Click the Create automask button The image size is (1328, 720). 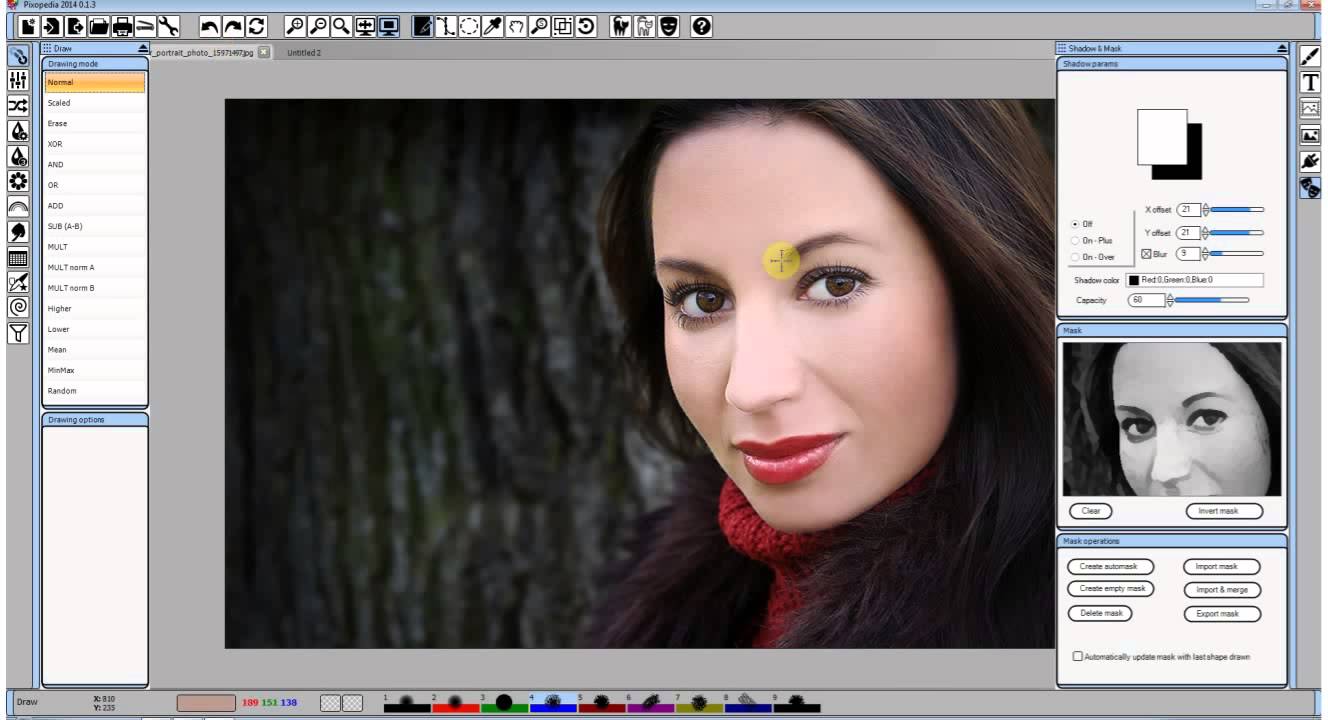[1110, 567]
